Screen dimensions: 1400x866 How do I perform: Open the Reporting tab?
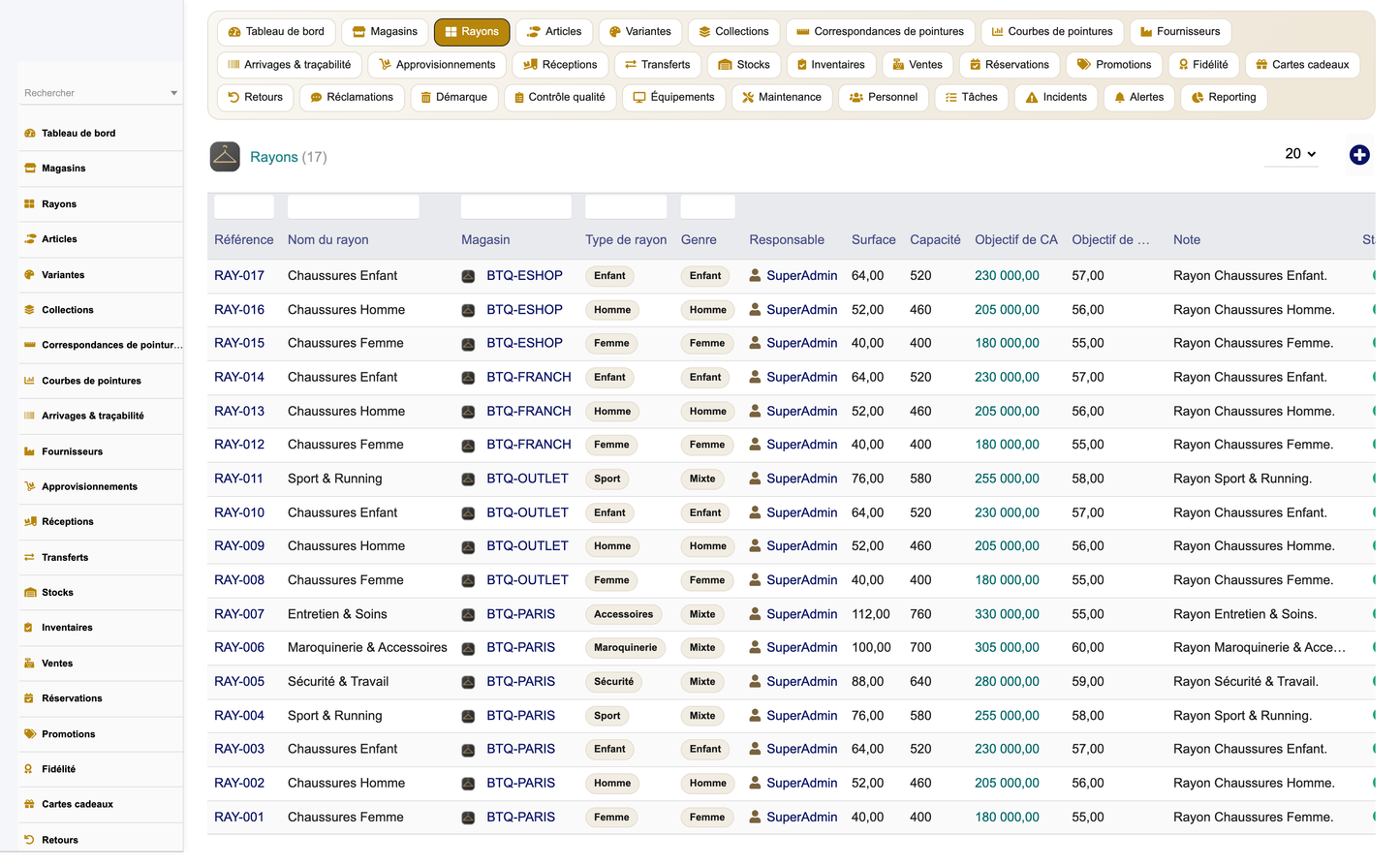(1223, 98)
